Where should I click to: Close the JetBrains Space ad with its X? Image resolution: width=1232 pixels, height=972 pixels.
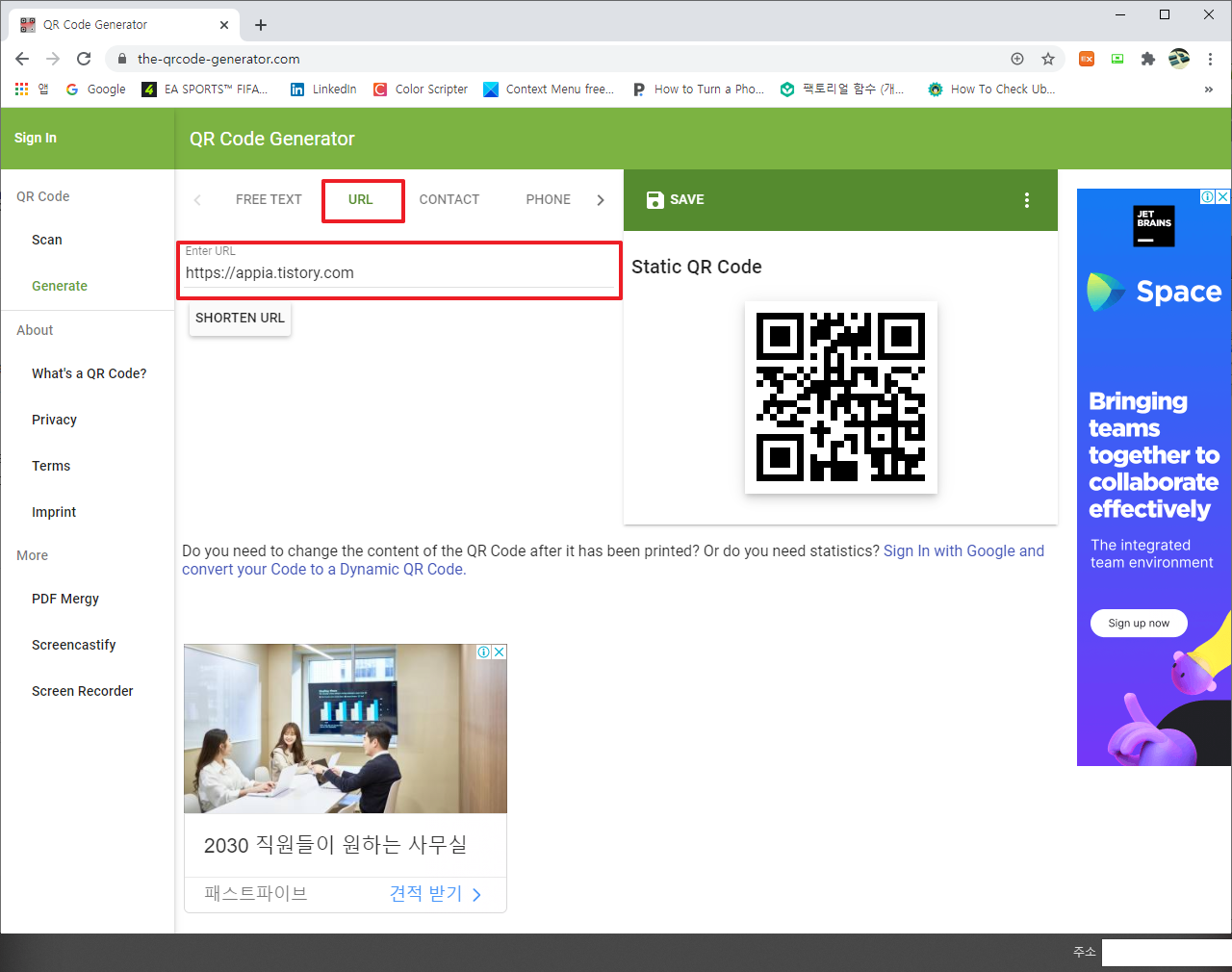tap(1223, 196)
